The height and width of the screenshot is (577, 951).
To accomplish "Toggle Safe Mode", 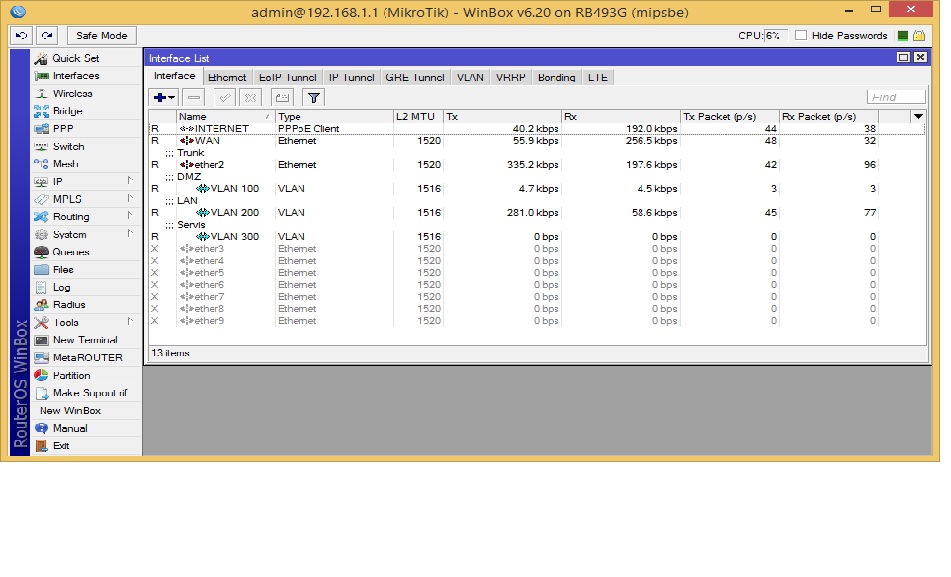I will [x=100, y=35].
